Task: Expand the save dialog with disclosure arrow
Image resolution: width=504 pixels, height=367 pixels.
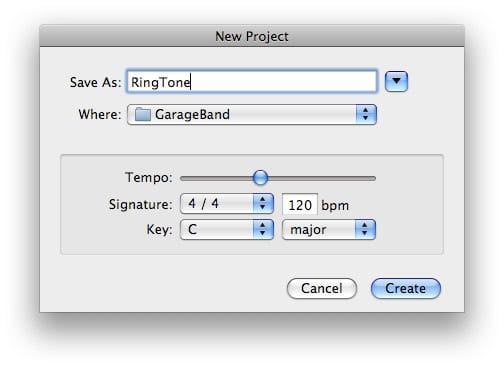Action: click(396, 81)
